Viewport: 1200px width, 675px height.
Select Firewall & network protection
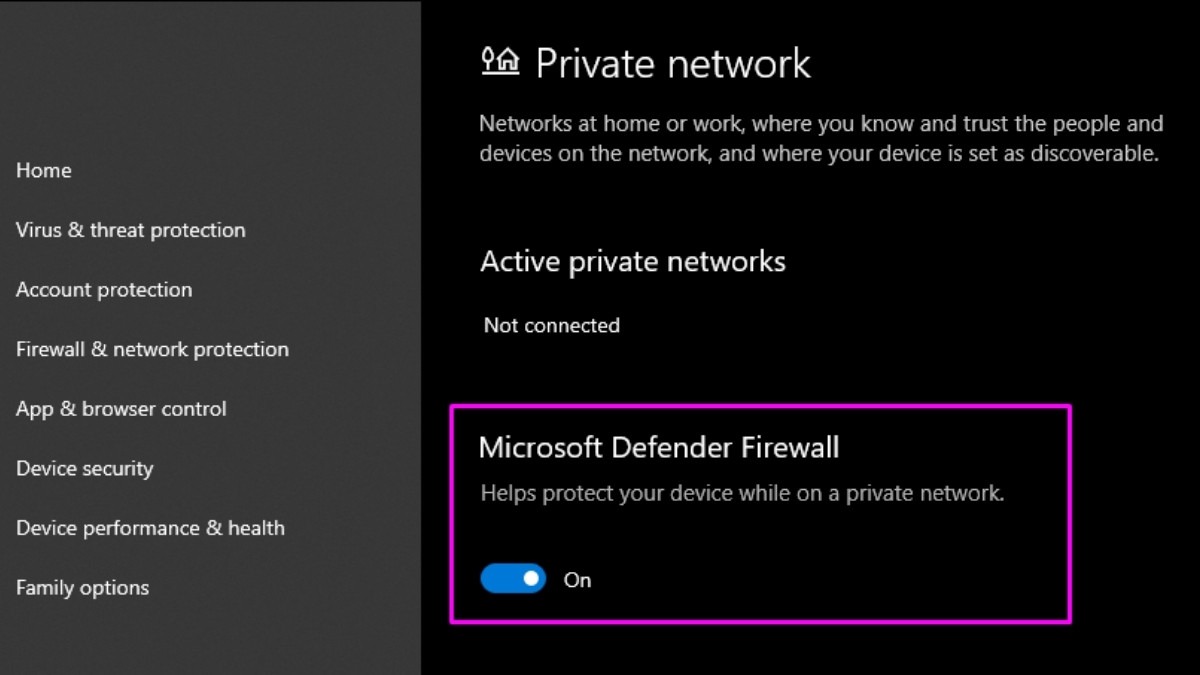click(152, 350)
